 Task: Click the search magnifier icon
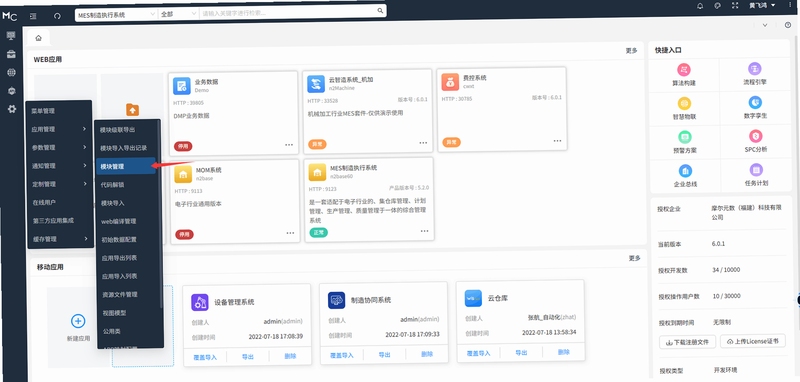click(380, 11)
